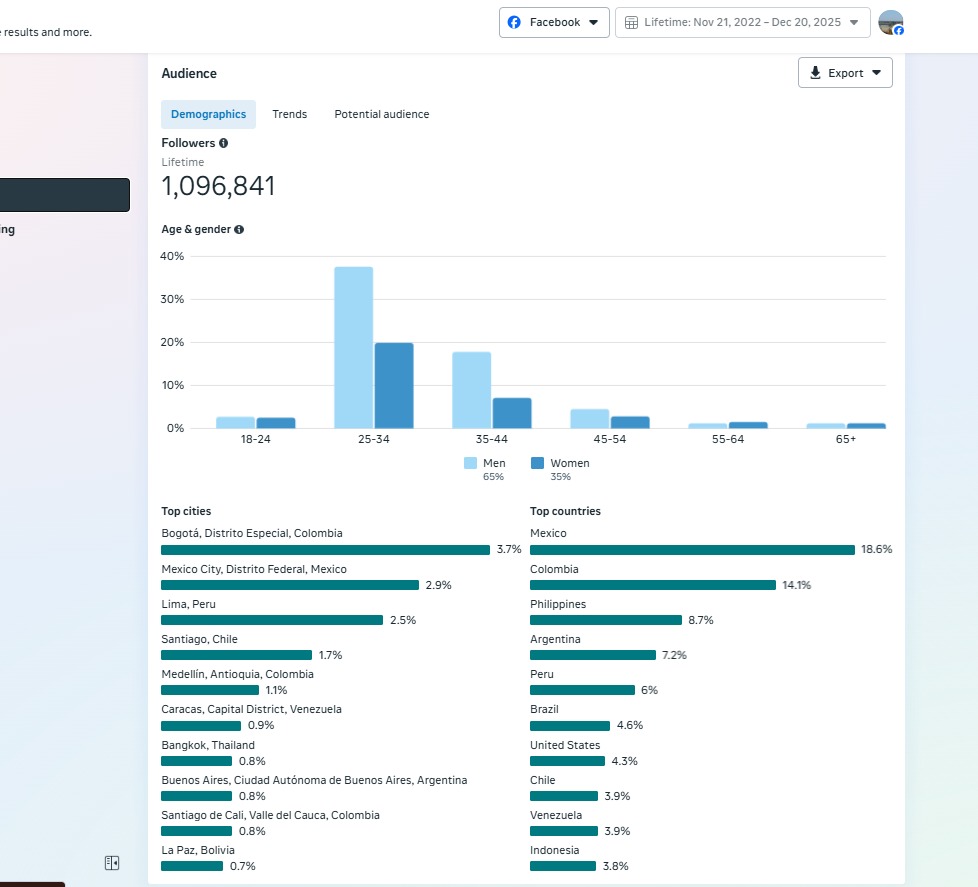Open the Potential audience tab
The image size is (978, 887).
[381, 114]
